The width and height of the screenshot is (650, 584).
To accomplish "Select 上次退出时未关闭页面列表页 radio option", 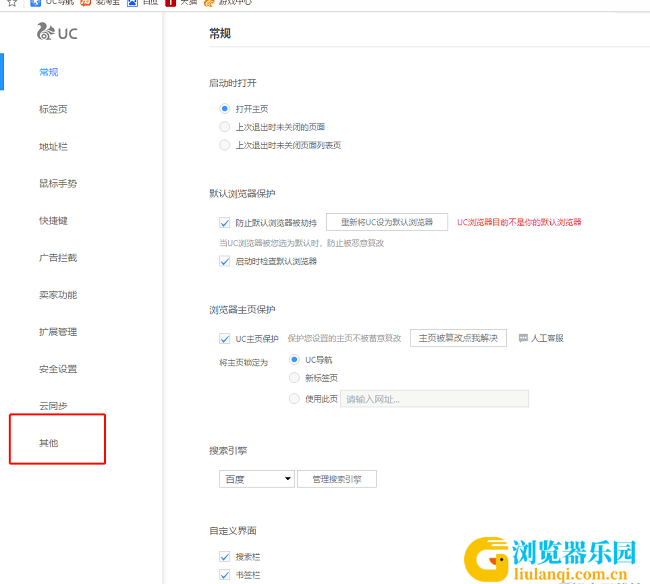I will point(225,145).
